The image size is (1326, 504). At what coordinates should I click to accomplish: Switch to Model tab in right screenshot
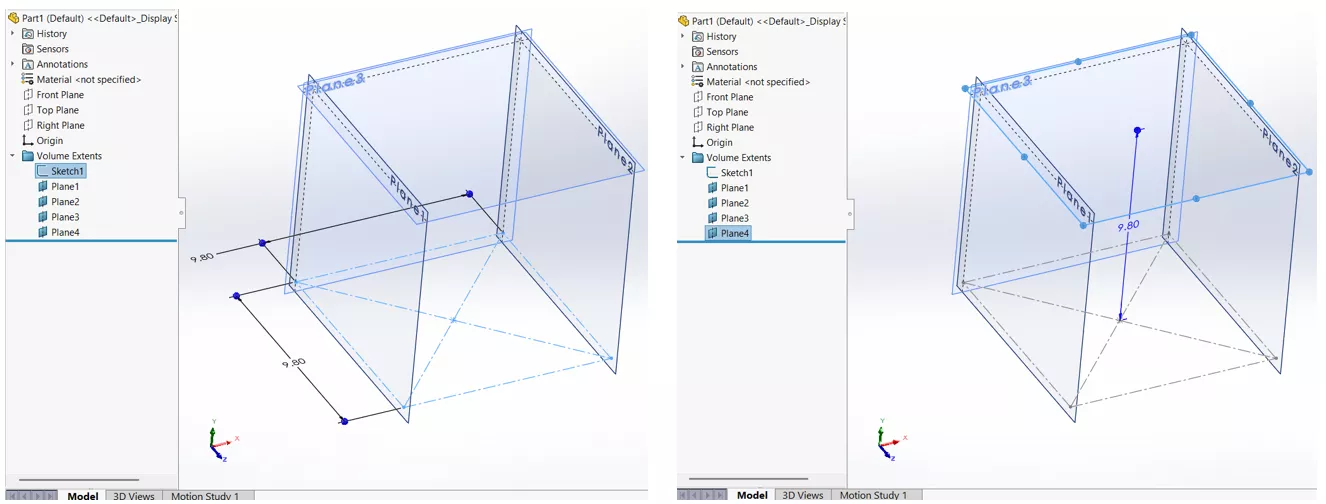point(752,496)
